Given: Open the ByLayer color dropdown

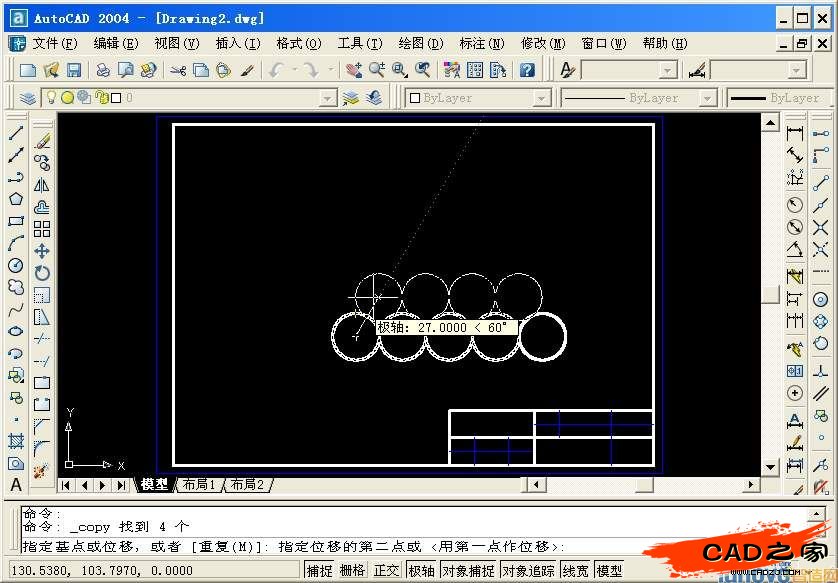Looking at the screenshot, I should (541, 98).
